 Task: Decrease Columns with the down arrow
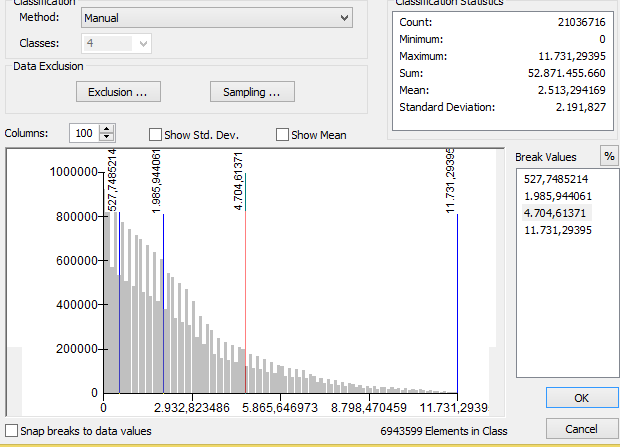point(107,138)
